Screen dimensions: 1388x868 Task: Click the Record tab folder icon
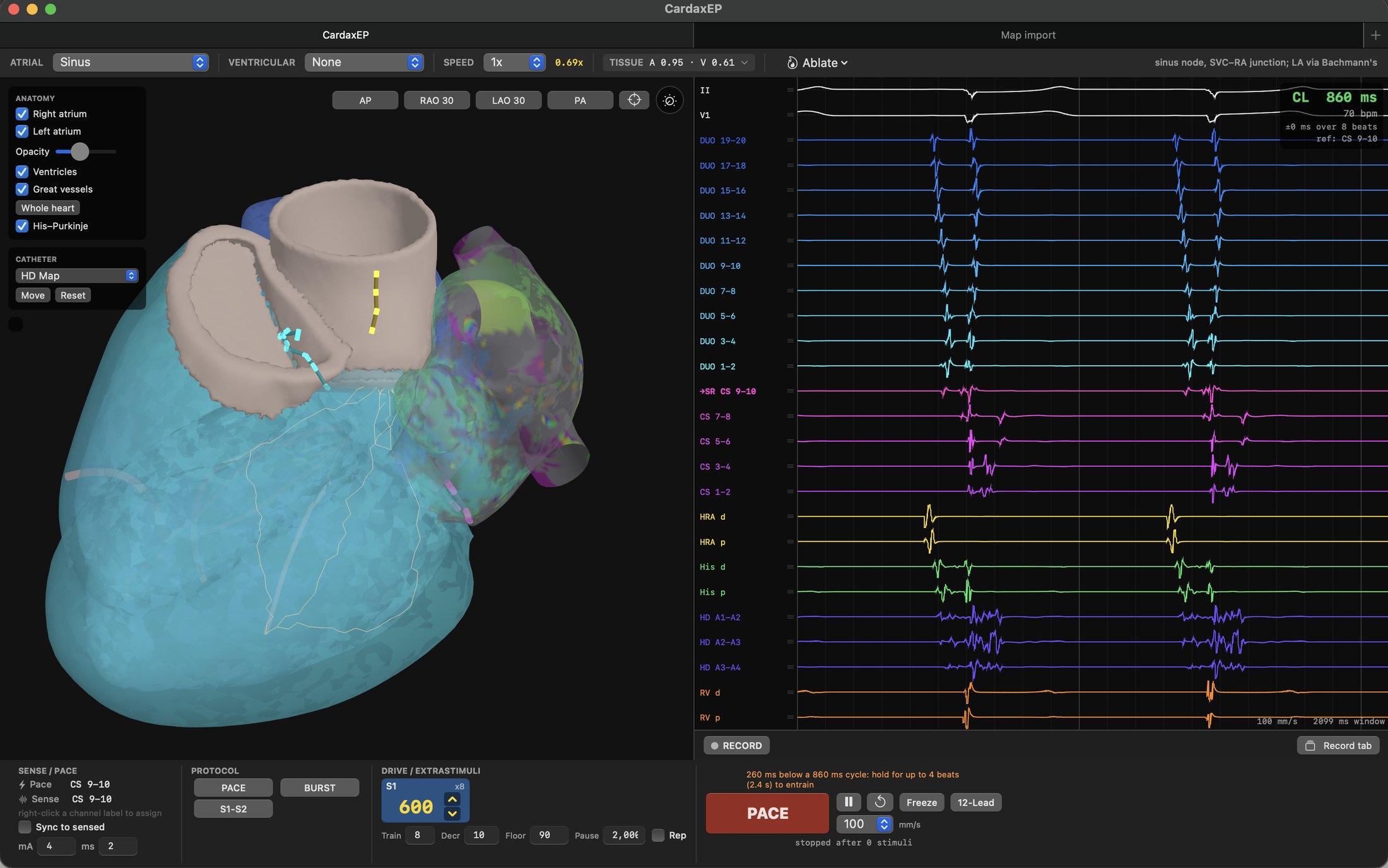(1310, 746)
